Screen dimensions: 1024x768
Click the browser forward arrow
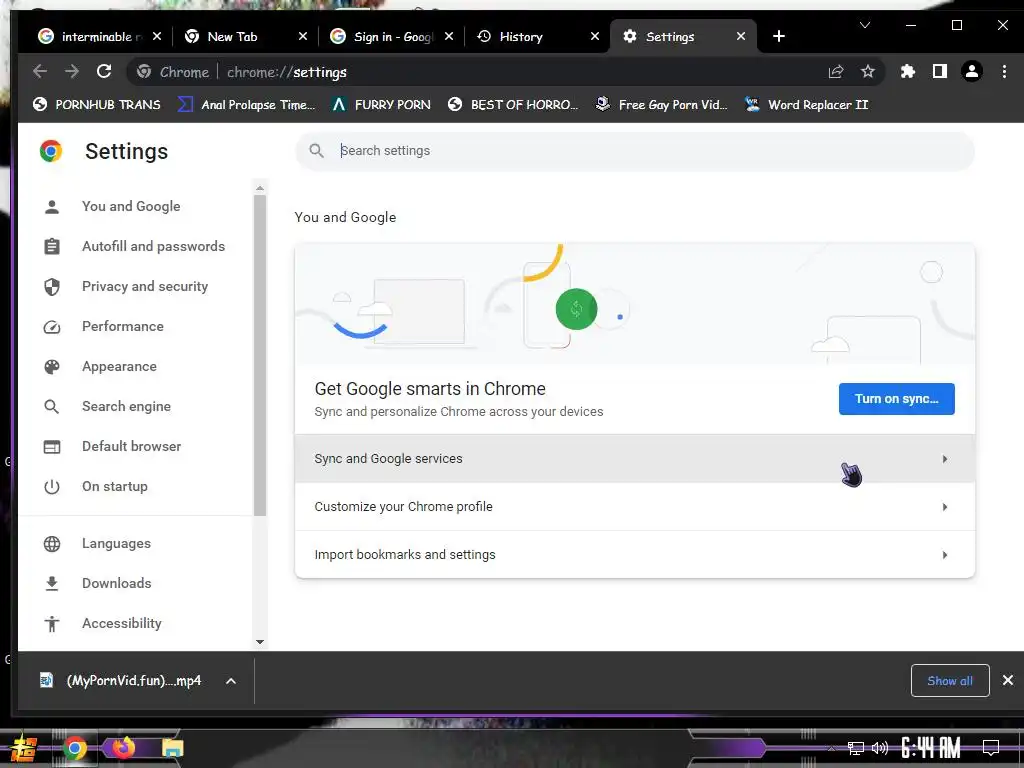[x=72, y=71]
